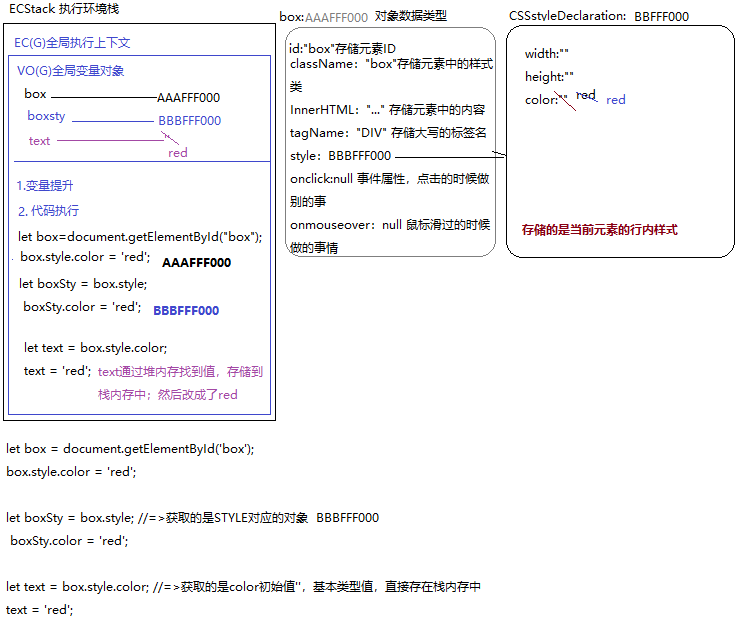Click the 'style: BBBFFF000' property
This screenshot has width=754, height=630.
pyautogui.click(x=340, y=156)
